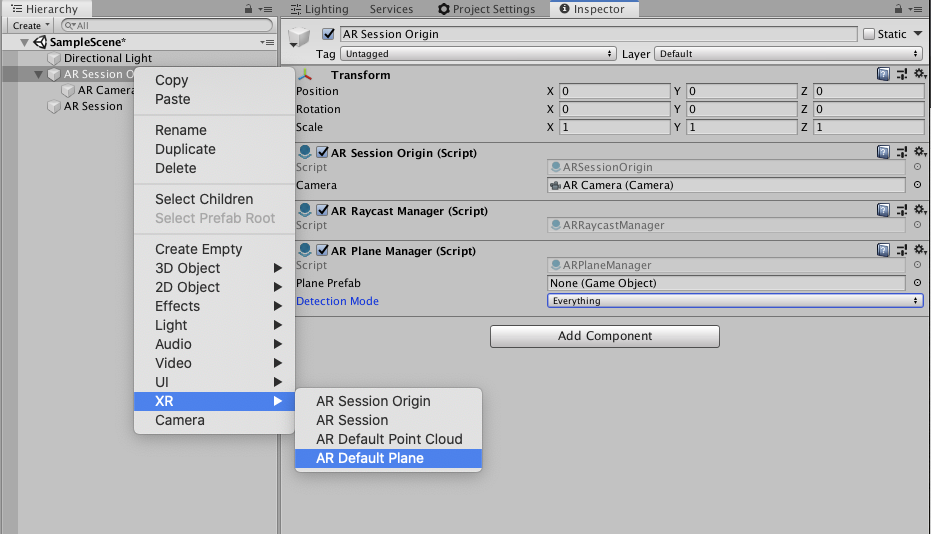
Task: Open AR Raycast Manager preset icon
Action: [902, 210]
